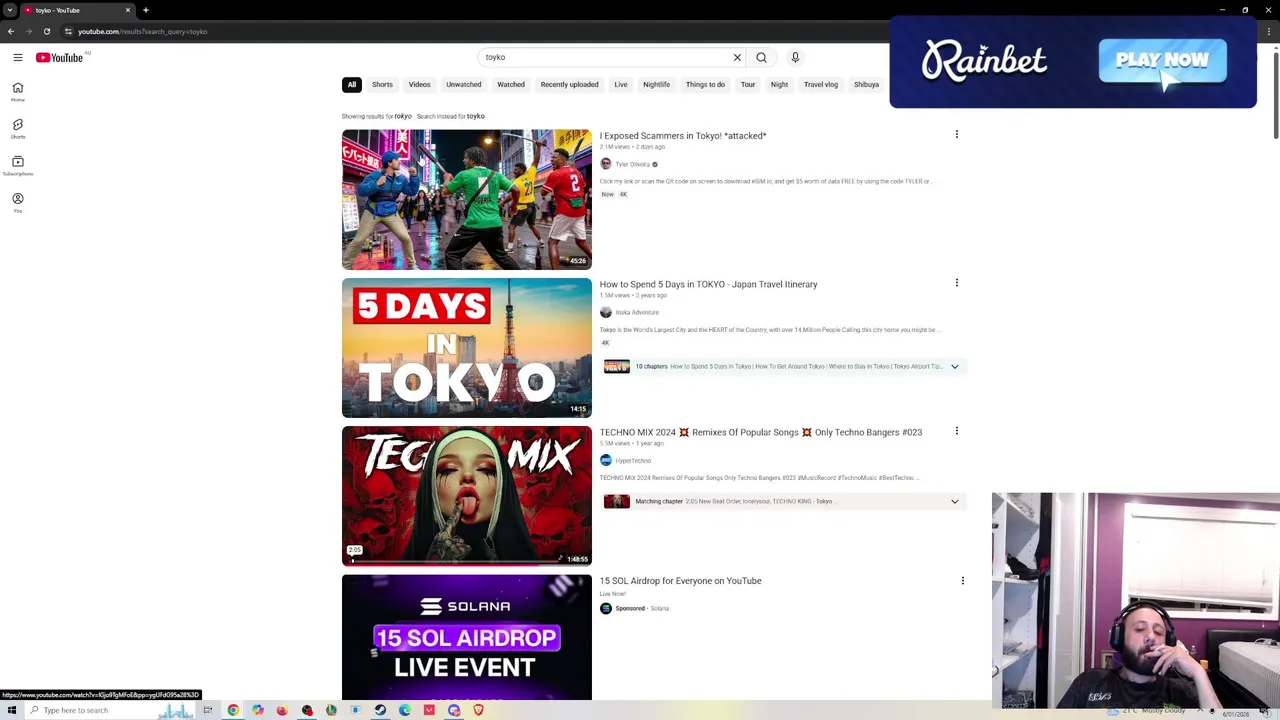Play the Techno Mix thumbnail
This screenshot has height=720, width=1280.
pyautogui.click(x=467, y=496)
